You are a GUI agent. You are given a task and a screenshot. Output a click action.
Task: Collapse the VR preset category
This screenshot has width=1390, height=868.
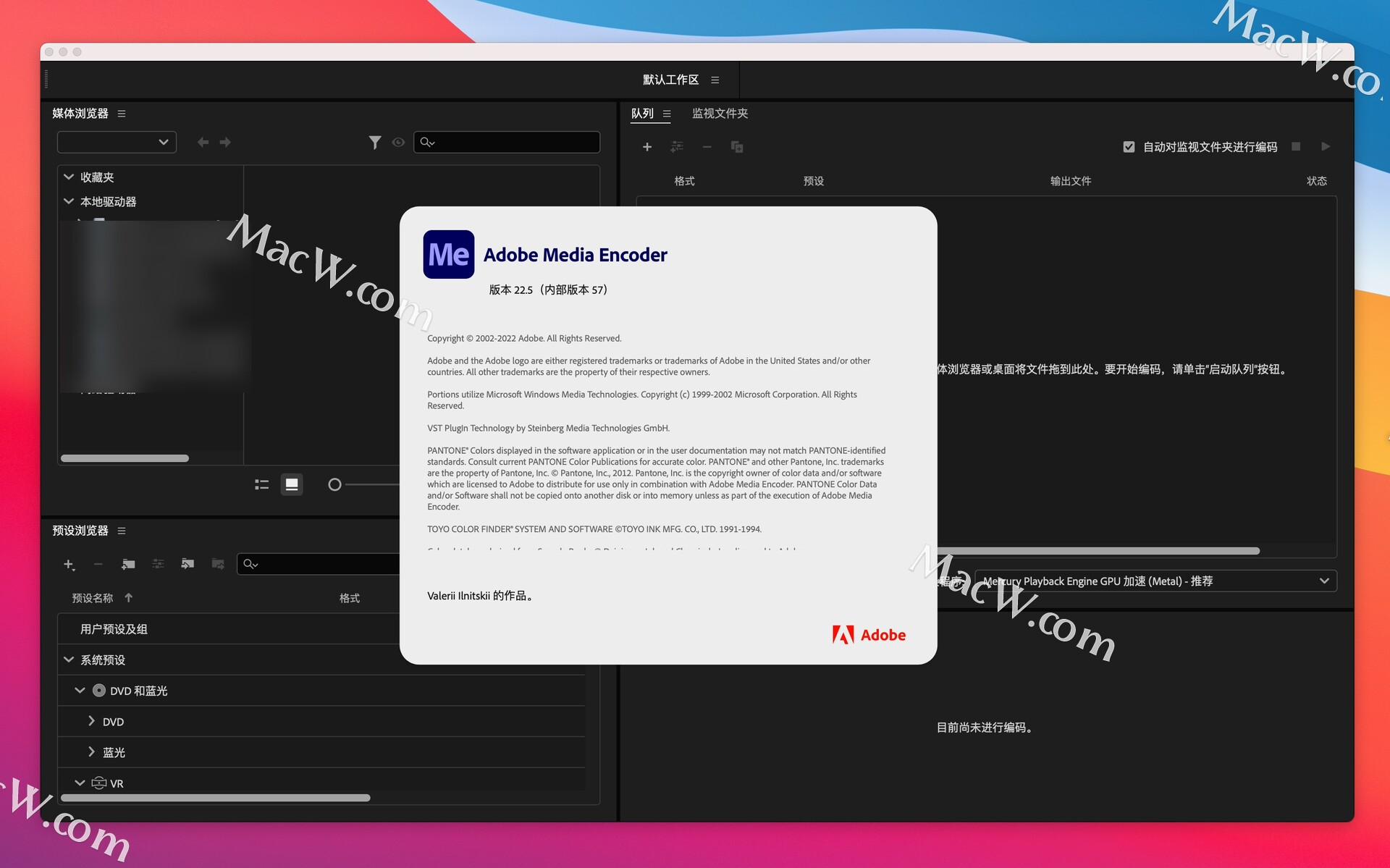(x=80, y=783)
